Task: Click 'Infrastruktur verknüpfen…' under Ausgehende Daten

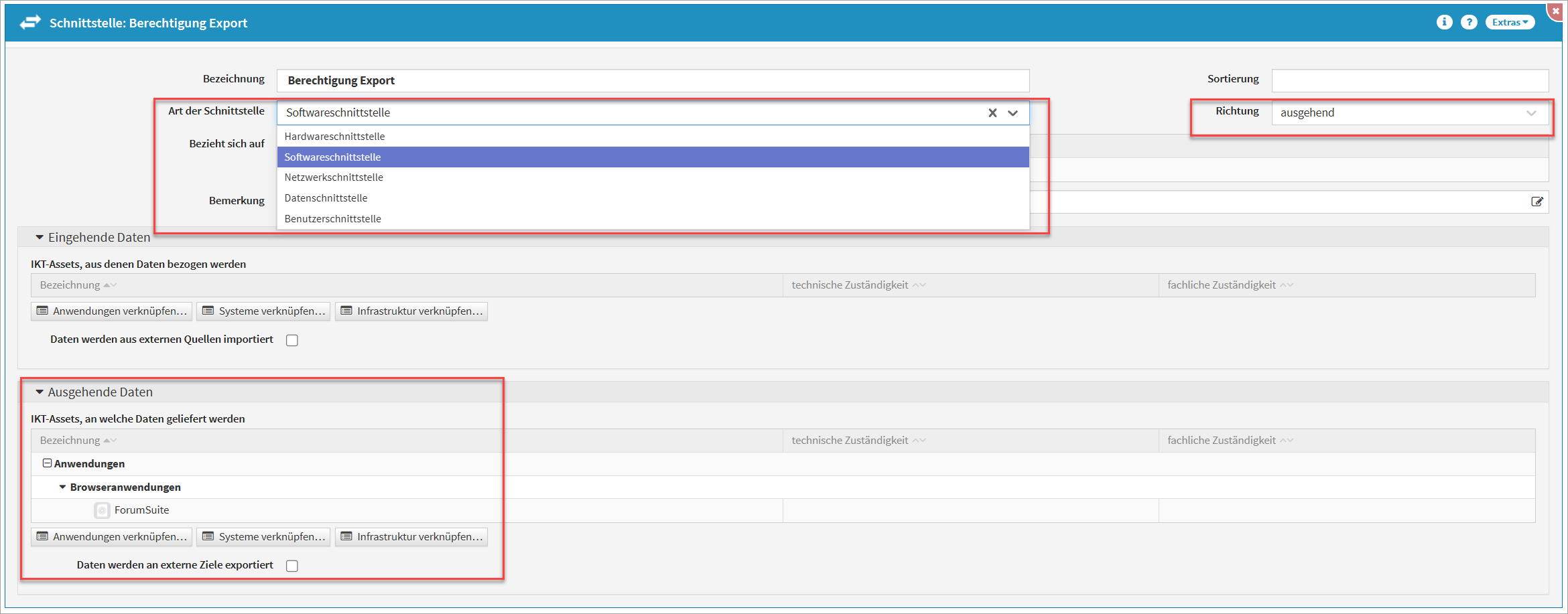Action: point(411,537)
